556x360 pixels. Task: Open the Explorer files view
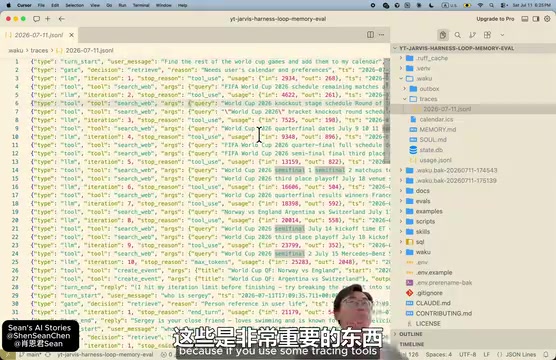point(443,35)
